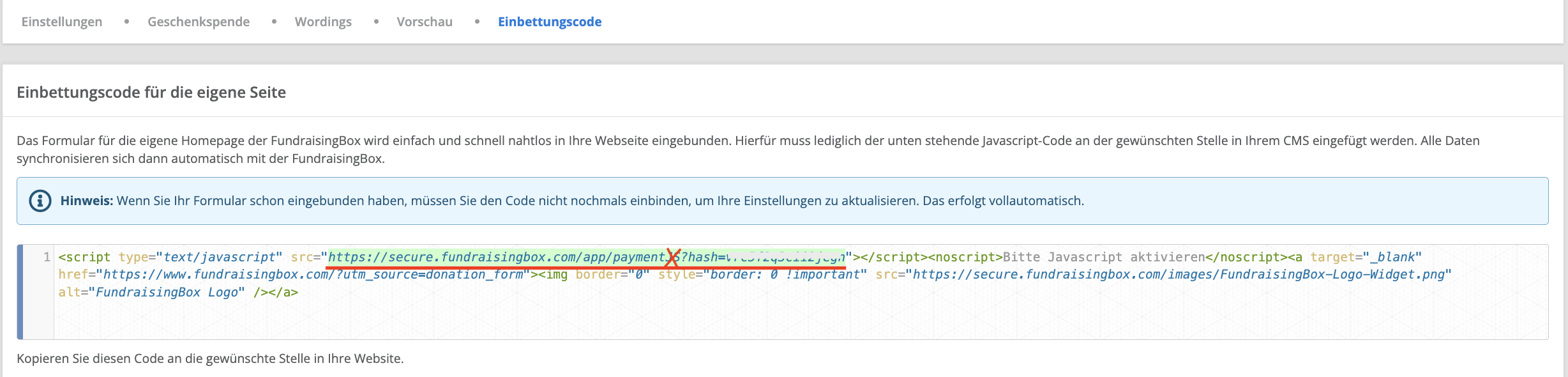Click the secure.fundraisingbox.com payment URL in code
The height and width of the screenshot is (377, 1568).
[586, 257]
